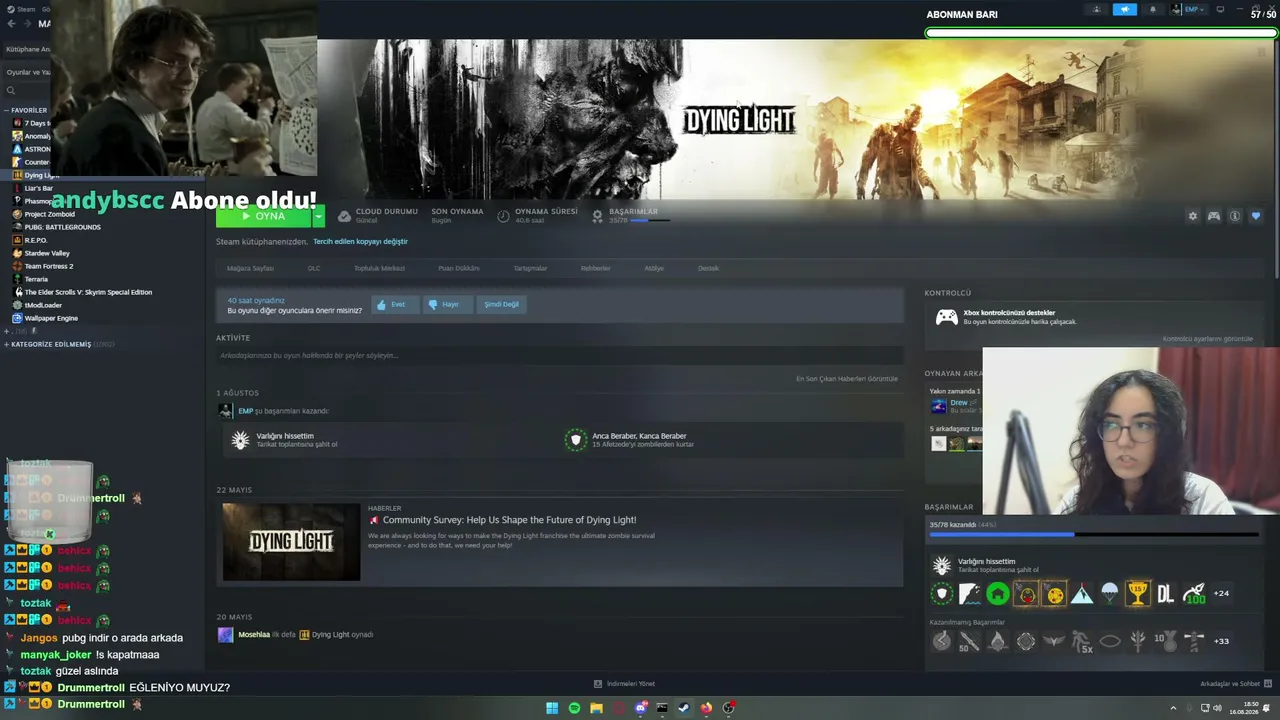This screenshot has width=1280, height=720.
Task: Select Skyrim Special Edition in library
Action: pos(88,292)
